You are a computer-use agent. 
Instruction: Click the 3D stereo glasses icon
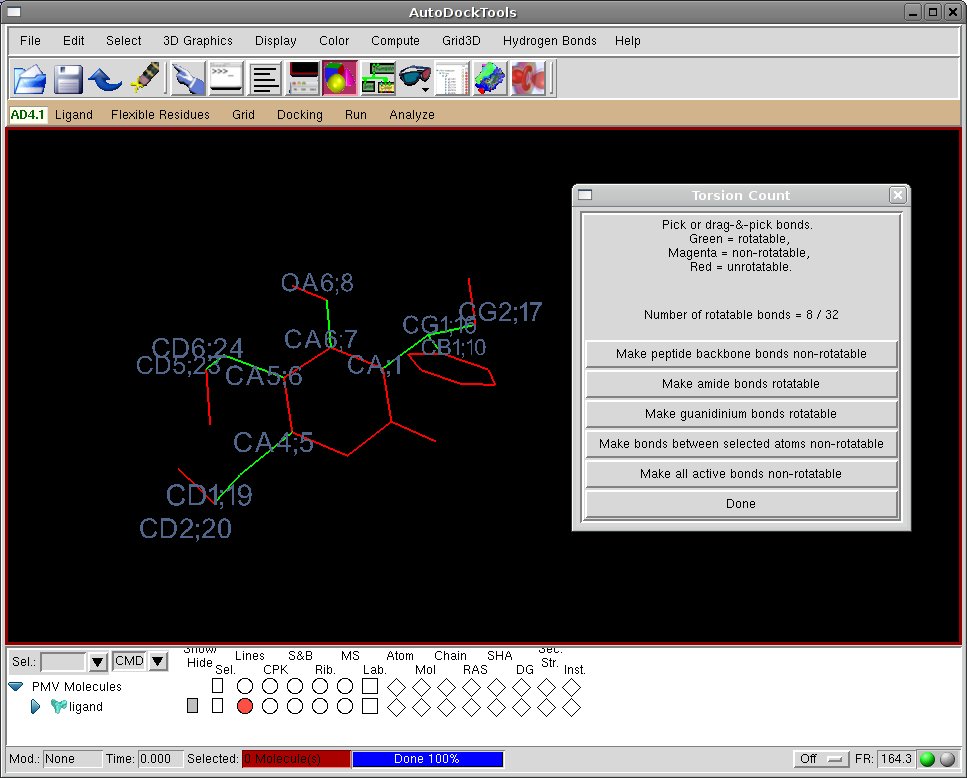[414, 77]
